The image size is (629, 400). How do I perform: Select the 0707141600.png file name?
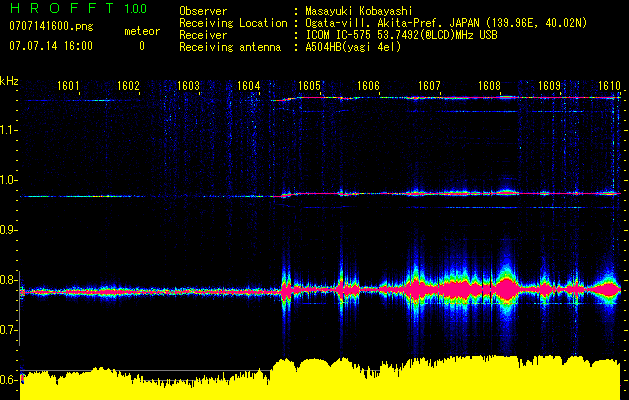pos(51,27)
